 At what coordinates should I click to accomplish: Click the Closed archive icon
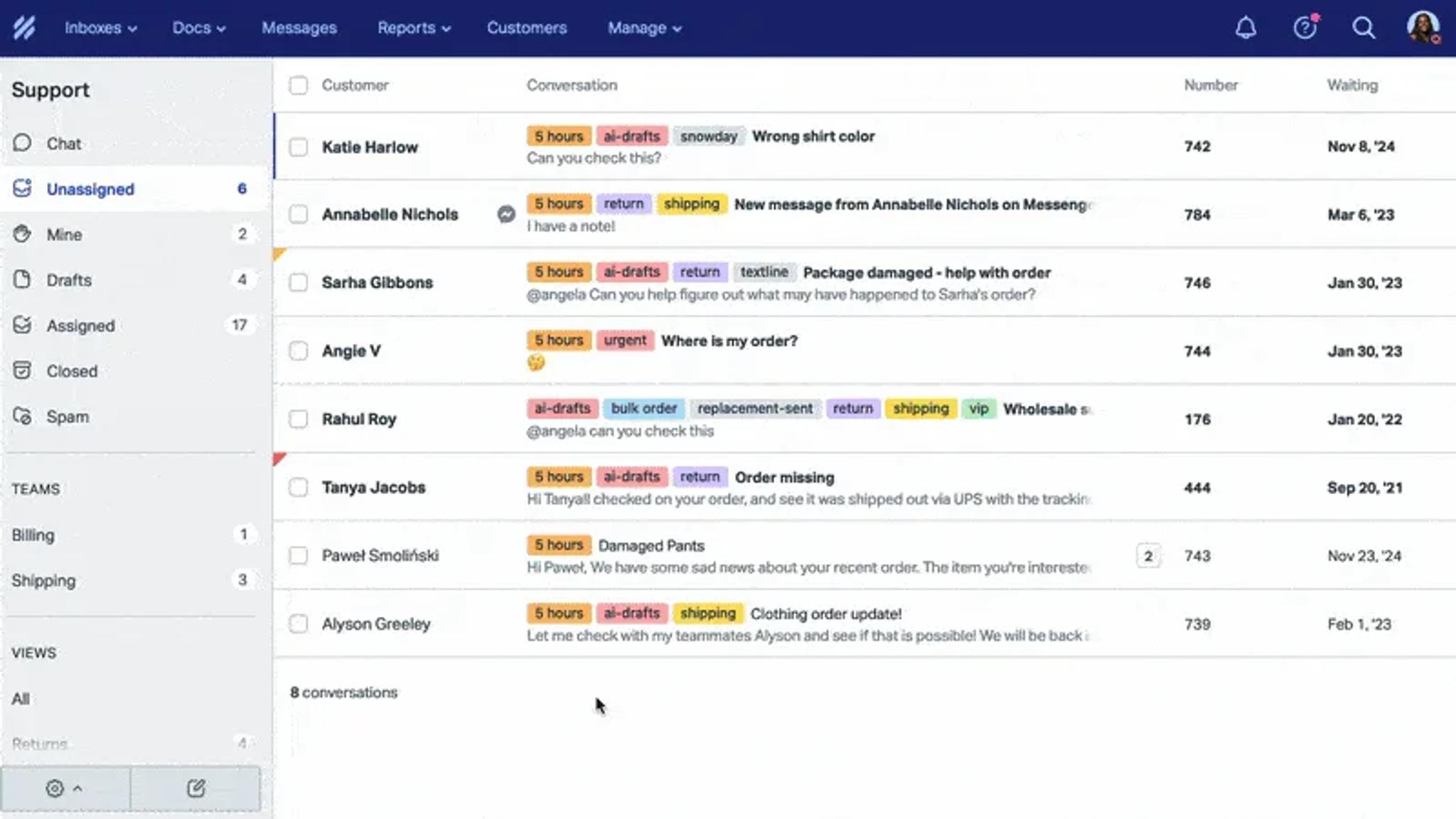[x=22, y=370]
